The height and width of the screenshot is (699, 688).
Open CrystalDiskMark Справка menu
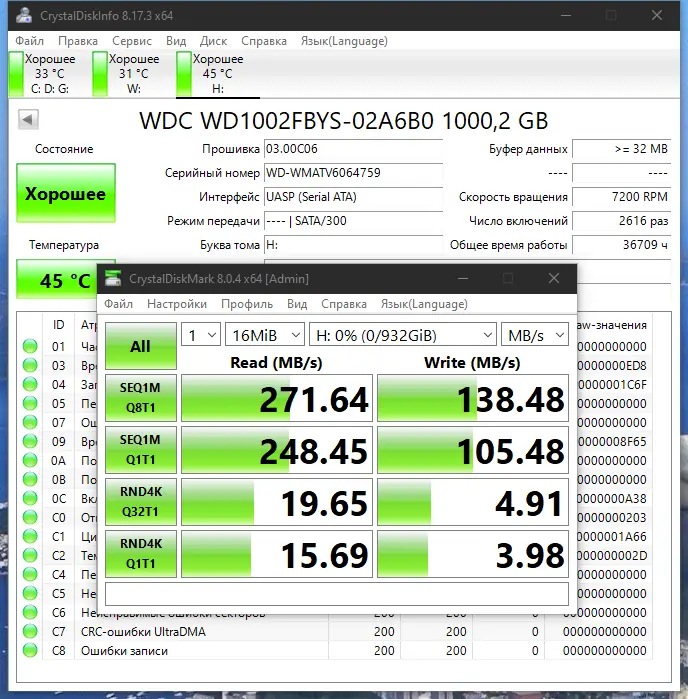(x=344, y=304)
